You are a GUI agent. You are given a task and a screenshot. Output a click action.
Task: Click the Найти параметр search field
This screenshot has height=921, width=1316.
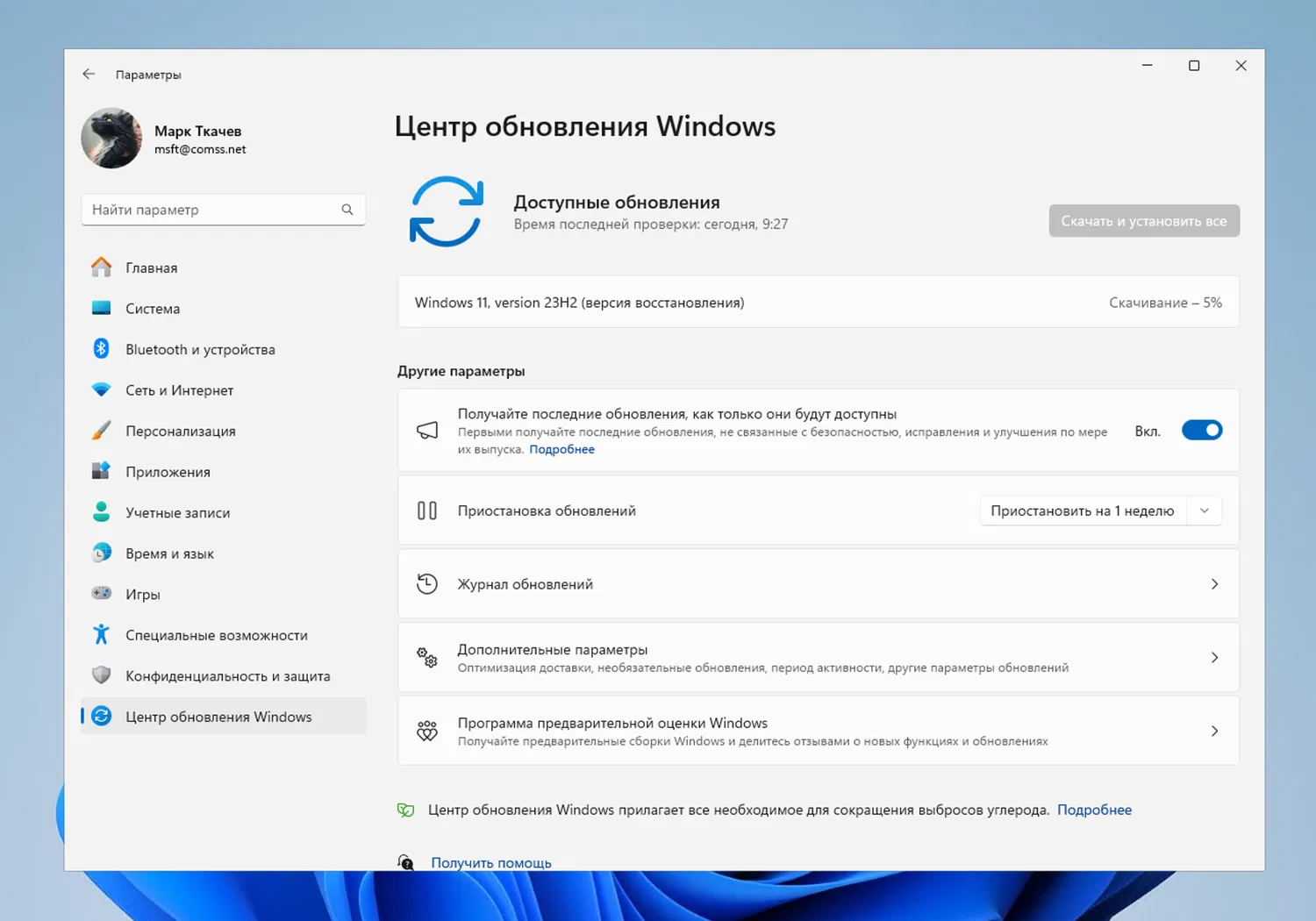224,210
